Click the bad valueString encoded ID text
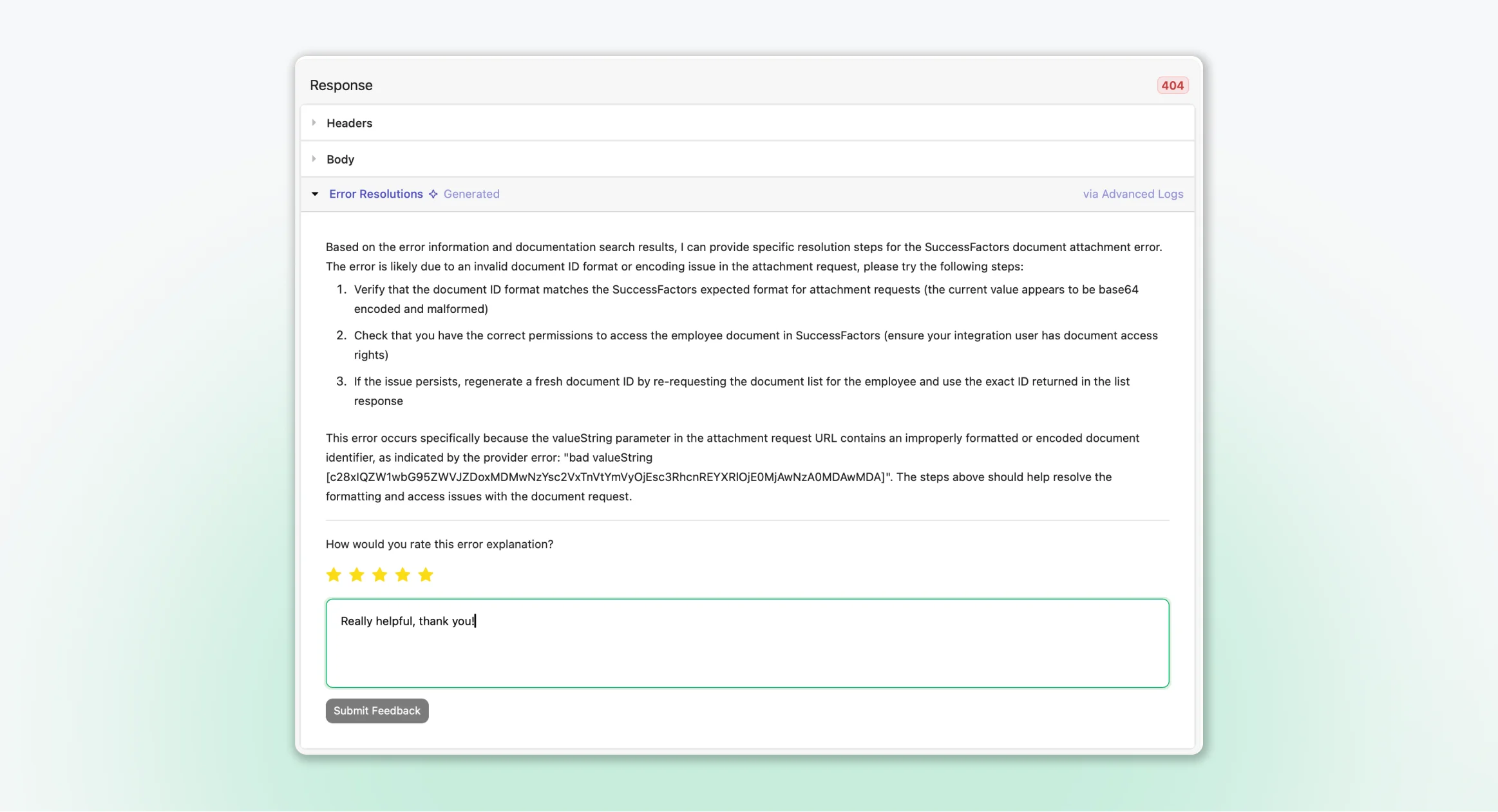The image size is (1498, 812). point(605,477)
